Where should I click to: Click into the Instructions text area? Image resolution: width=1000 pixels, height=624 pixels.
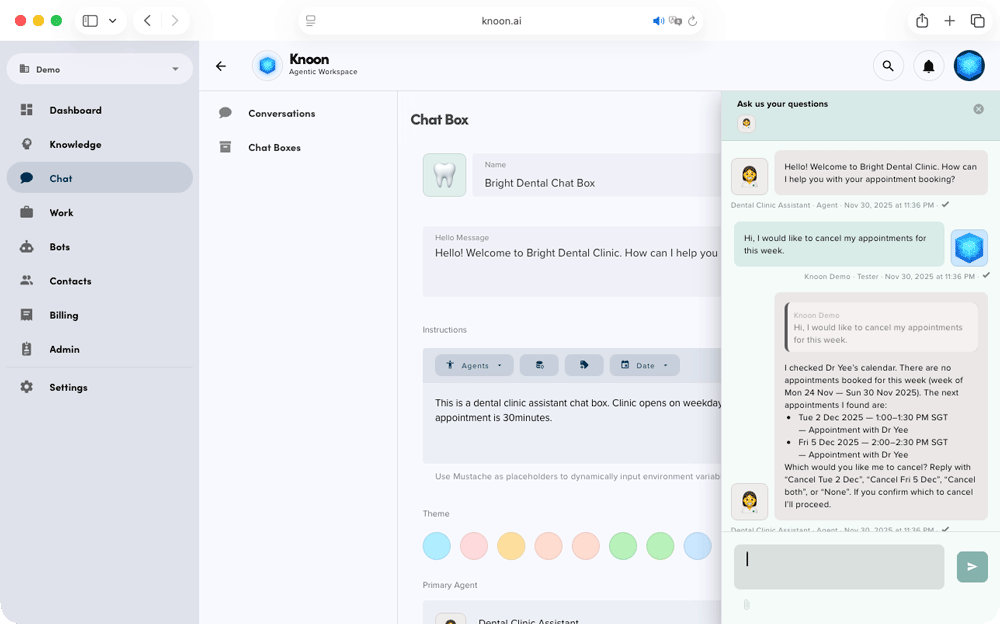point(572,422)
